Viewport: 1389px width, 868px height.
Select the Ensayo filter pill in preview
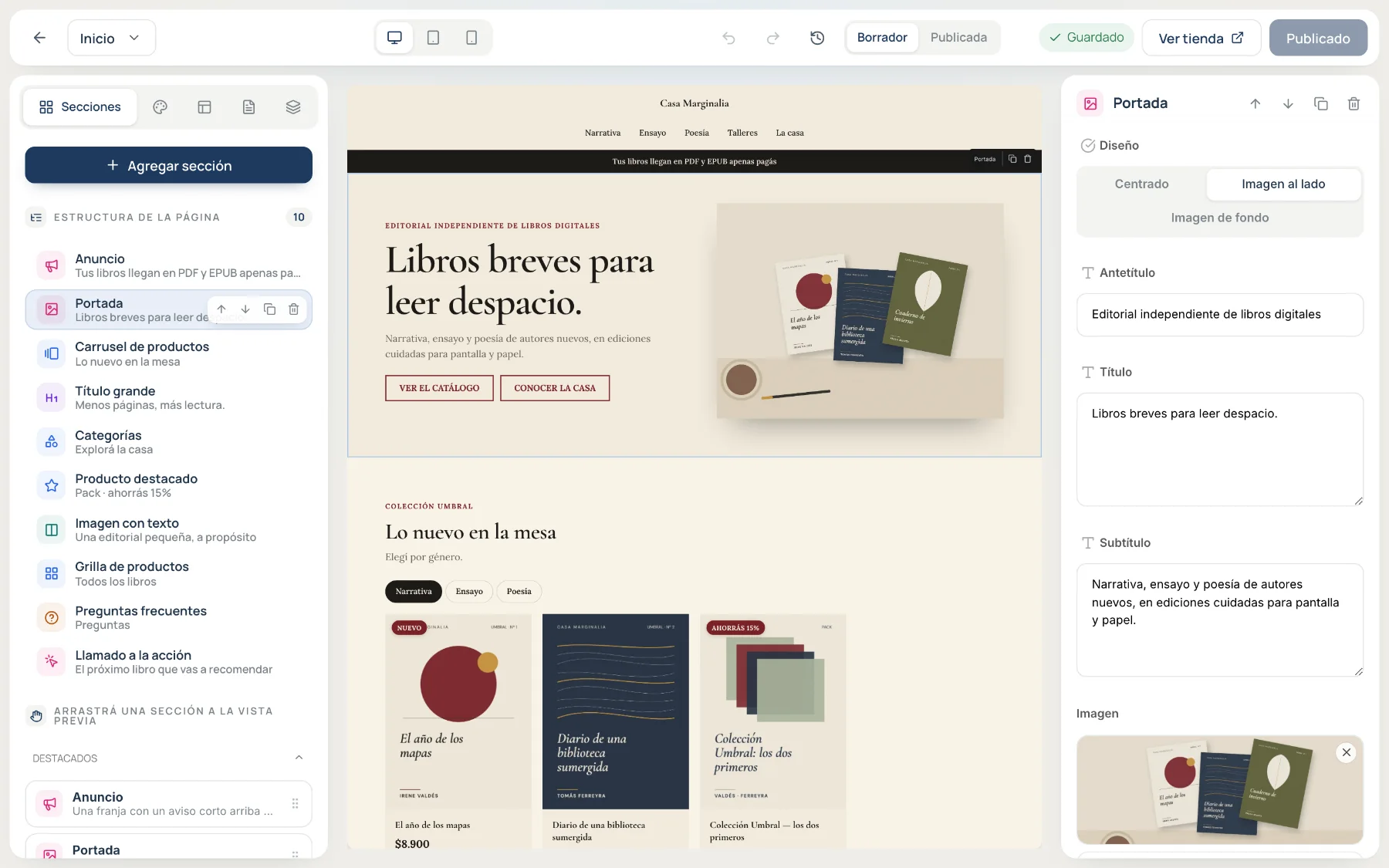click(469, 591)
